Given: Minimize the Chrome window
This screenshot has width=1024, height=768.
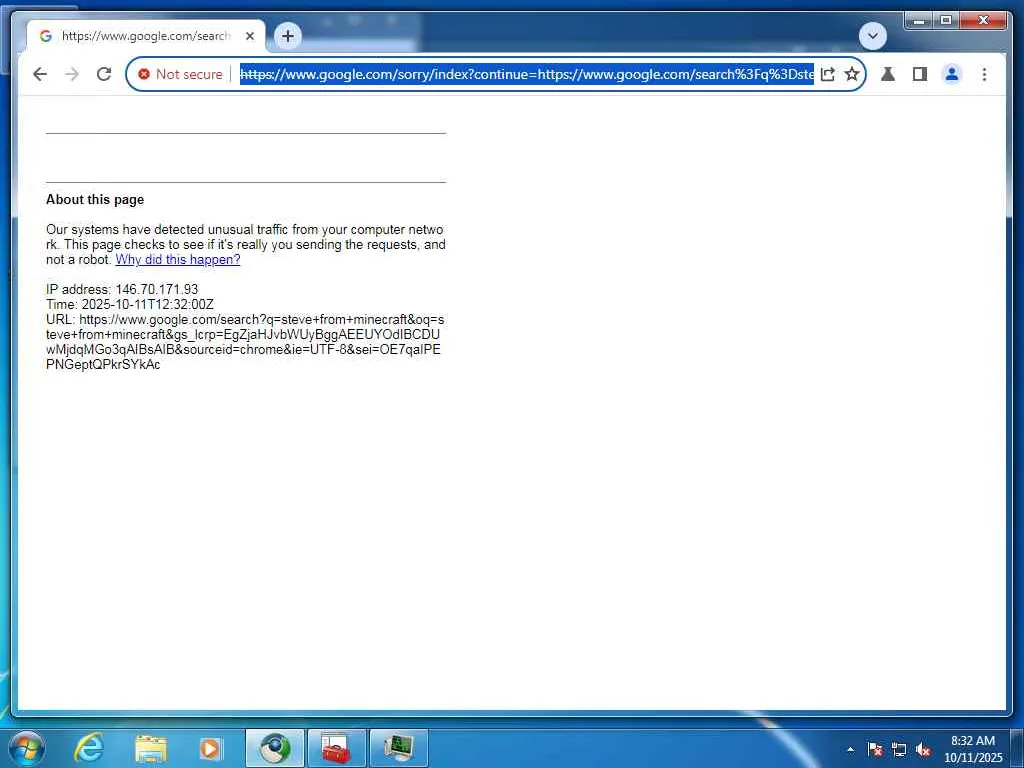Looking at the screenshot, I should [x=919, y=21].
